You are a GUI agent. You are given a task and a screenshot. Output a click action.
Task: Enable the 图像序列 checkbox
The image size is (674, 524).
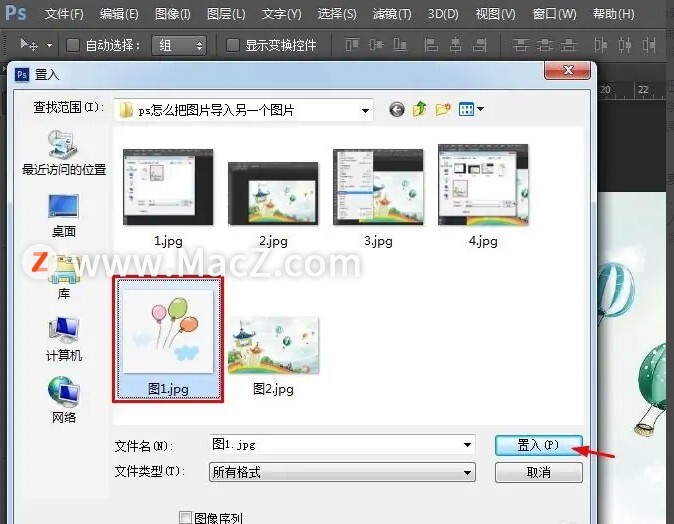point(185,517)
